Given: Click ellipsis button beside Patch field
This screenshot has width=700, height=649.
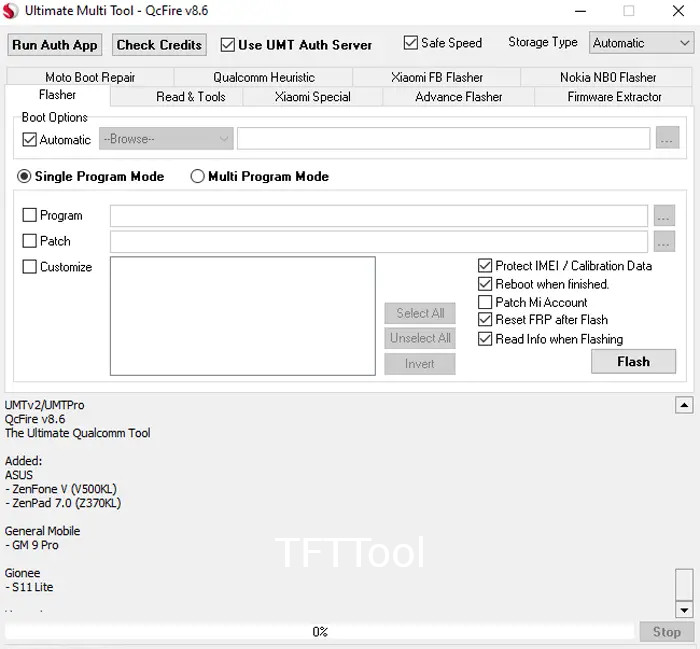Looking at the screenshot, I should pos(664,241).
